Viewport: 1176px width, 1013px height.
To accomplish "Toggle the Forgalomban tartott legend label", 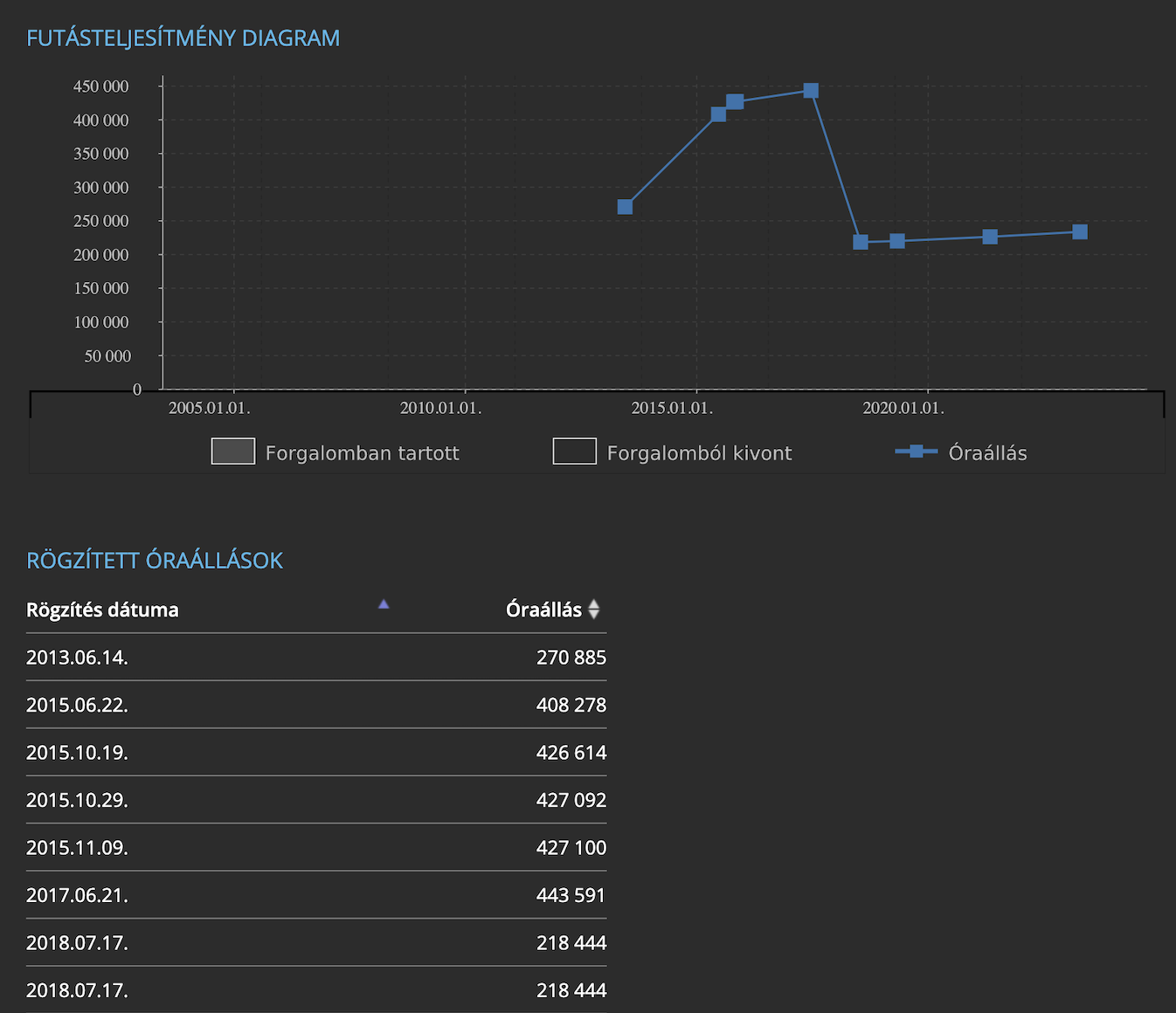I will click(362, 453).
